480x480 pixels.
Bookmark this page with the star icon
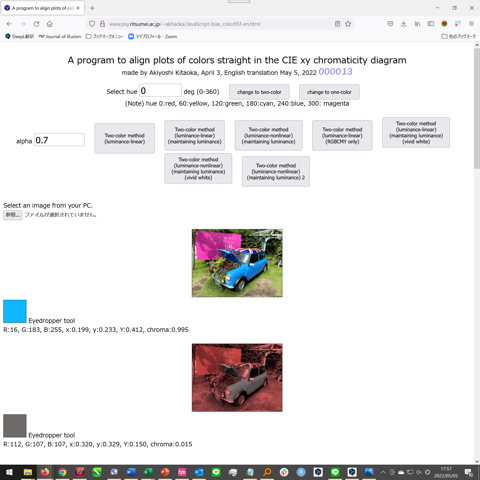click(x=348, y=24)
